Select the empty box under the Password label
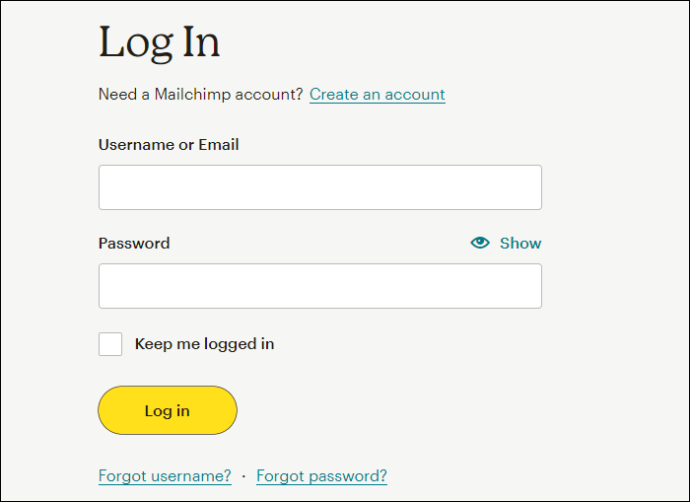Screen dimensions: 690x502 click(320, 286)
